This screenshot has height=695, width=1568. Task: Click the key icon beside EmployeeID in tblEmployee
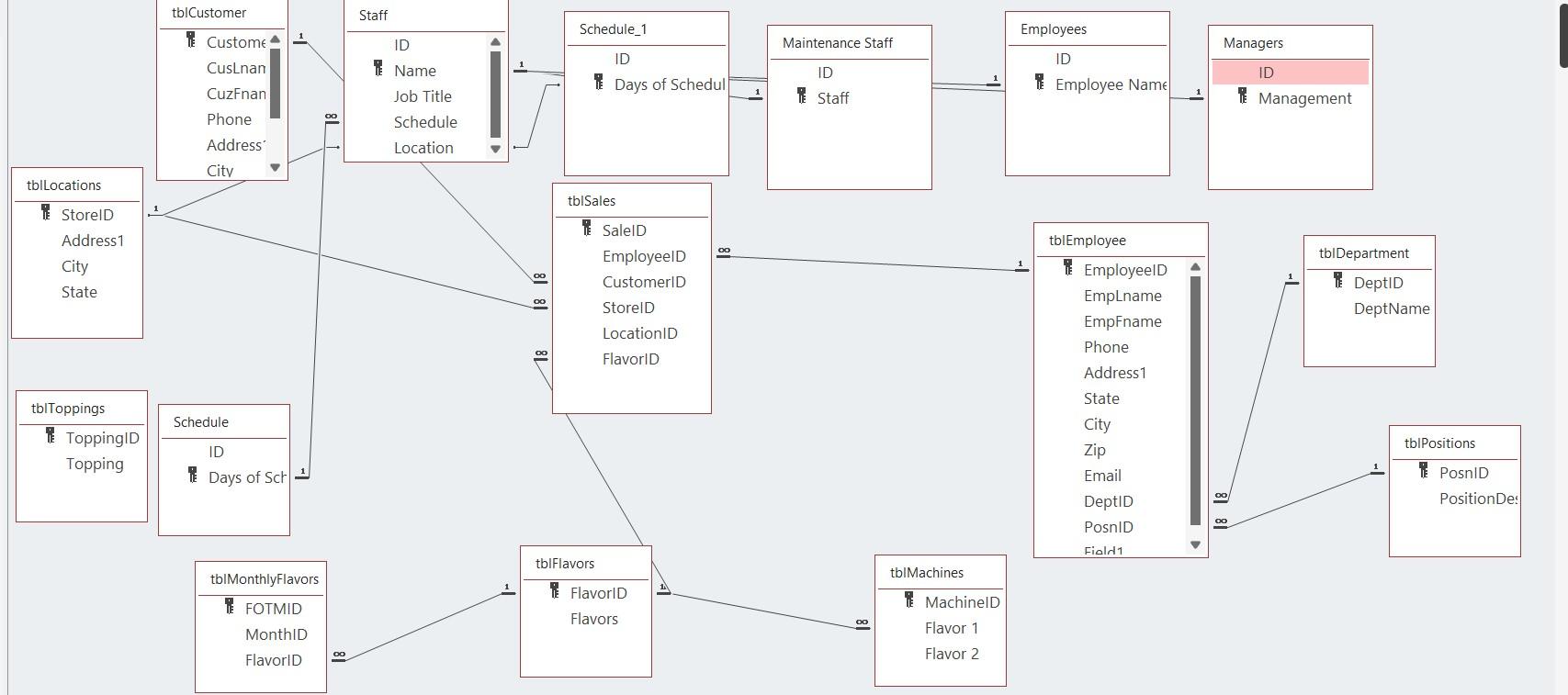1068,267
